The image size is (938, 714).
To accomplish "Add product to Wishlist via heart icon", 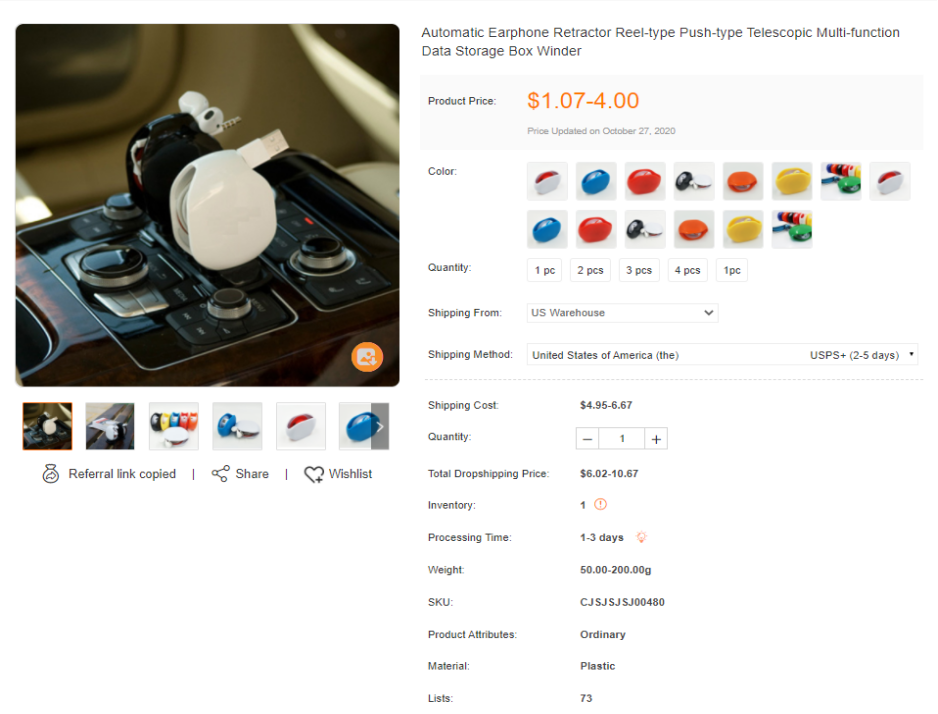I will 314,474.
